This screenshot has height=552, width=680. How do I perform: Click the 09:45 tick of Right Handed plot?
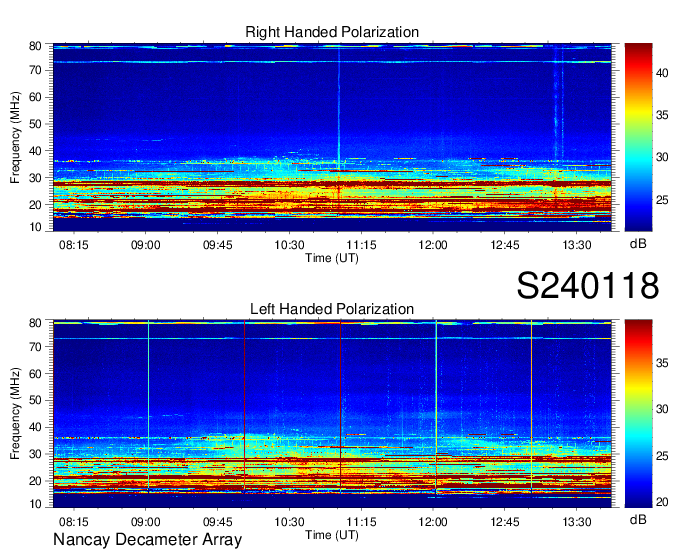218,245
